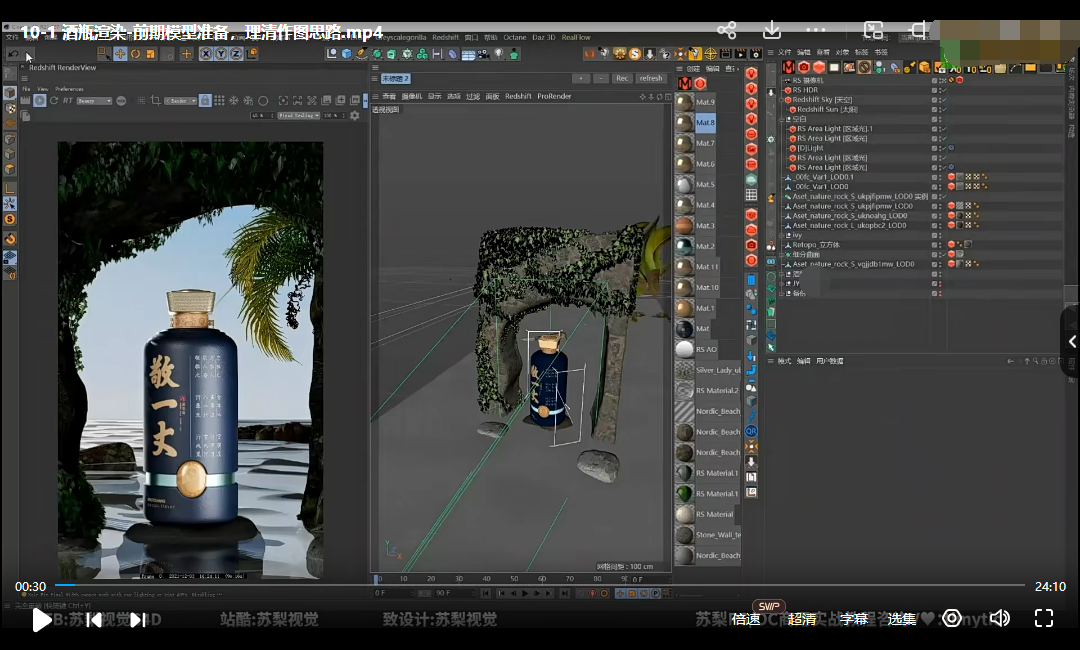The height and width of the screenshot is (650, 1080).
Task: Select the Redshift Sky object in the object tree
Action: pos(821,100)
